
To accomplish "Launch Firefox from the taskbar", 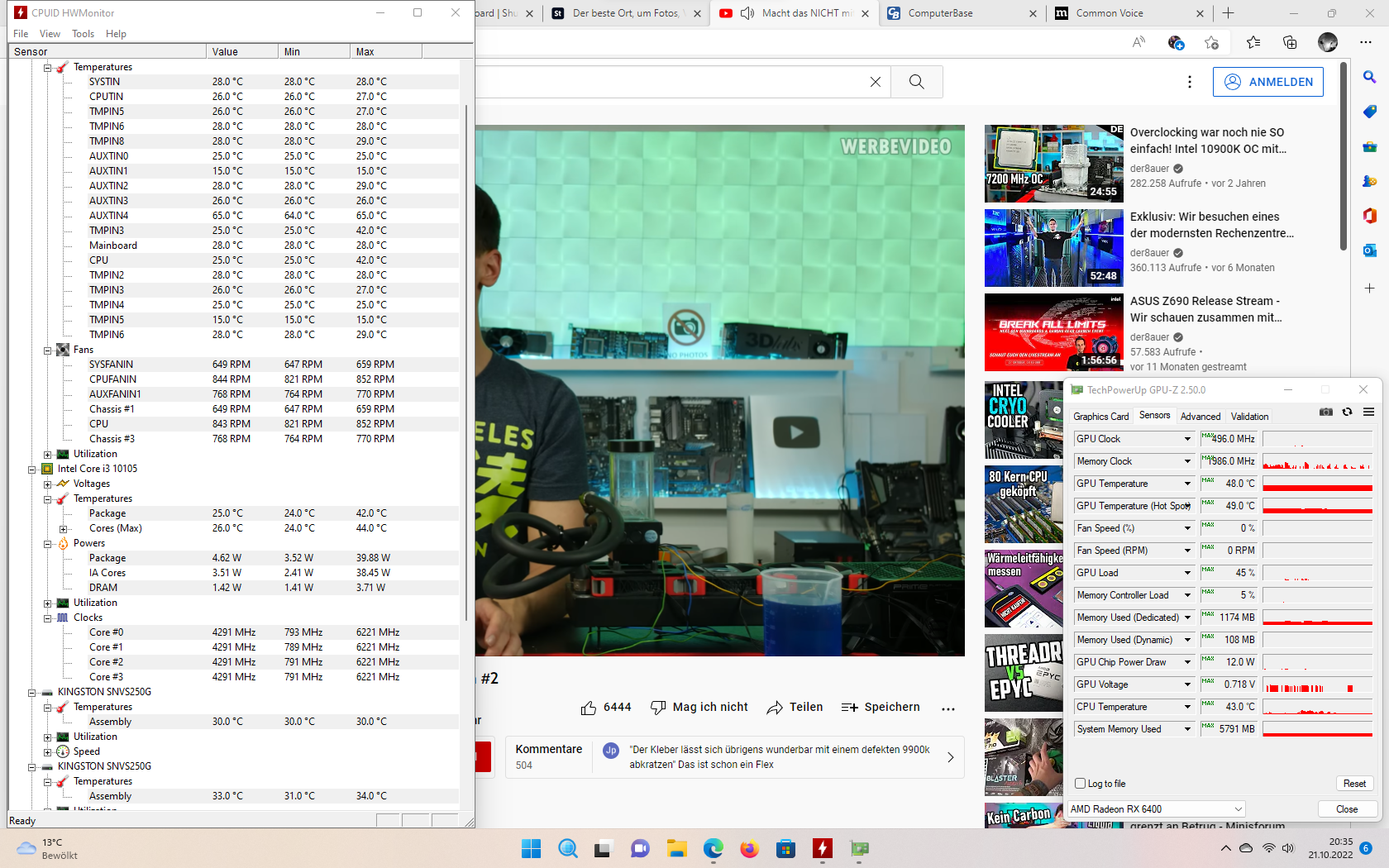I will click(x=748, y=848).
